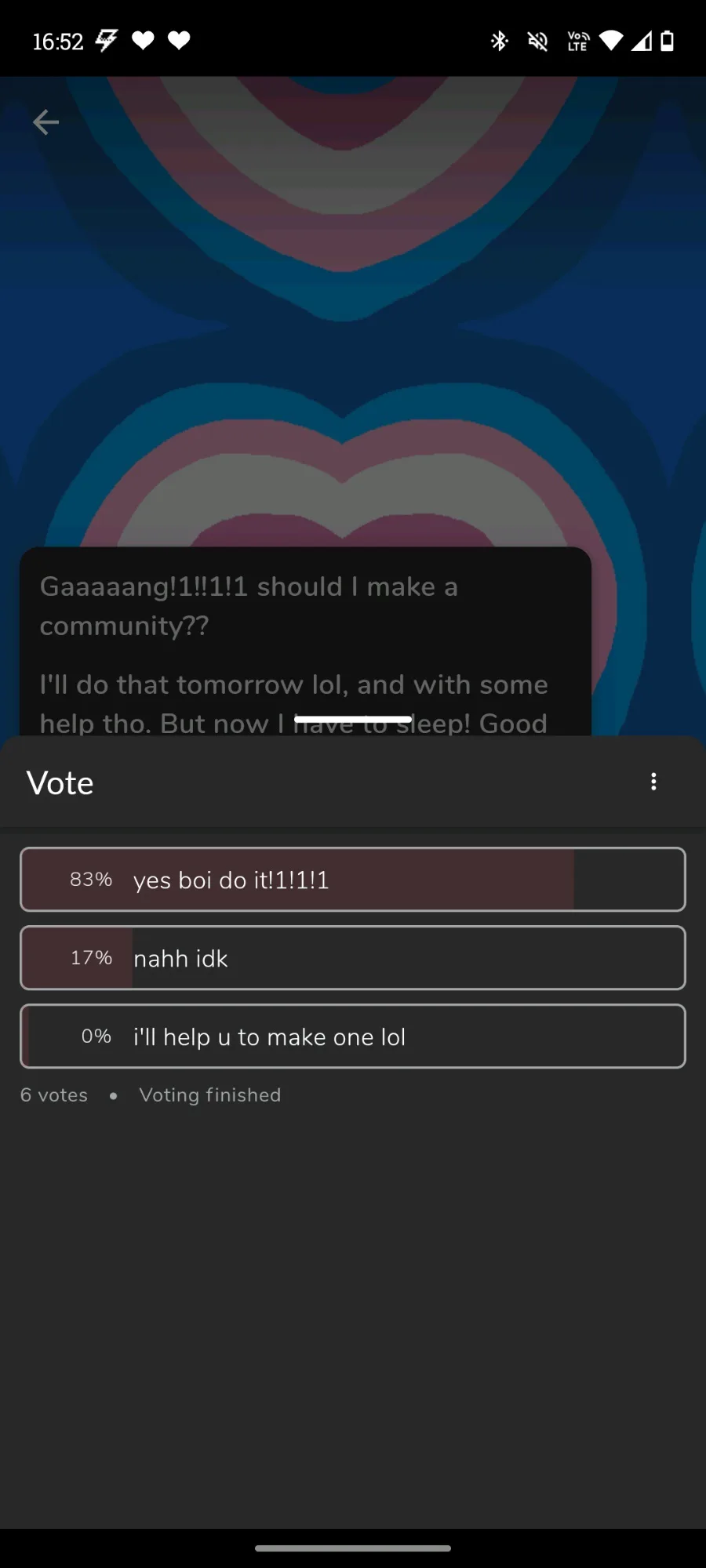Tap the Wi-Fi signal icon
This screenshot has width=706, height=1568.
[611, 41]
